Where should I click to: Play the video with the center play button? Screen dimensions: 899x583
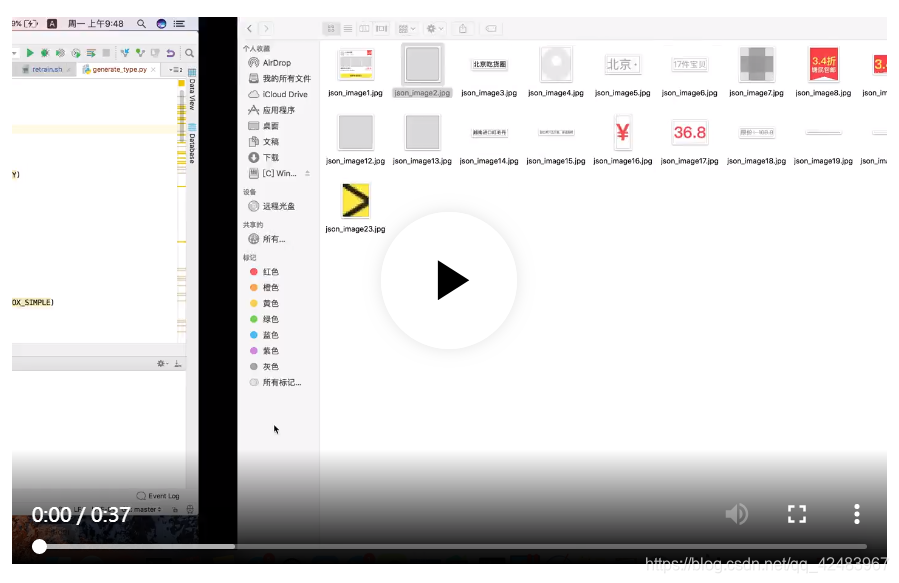(x=449, y=280)
